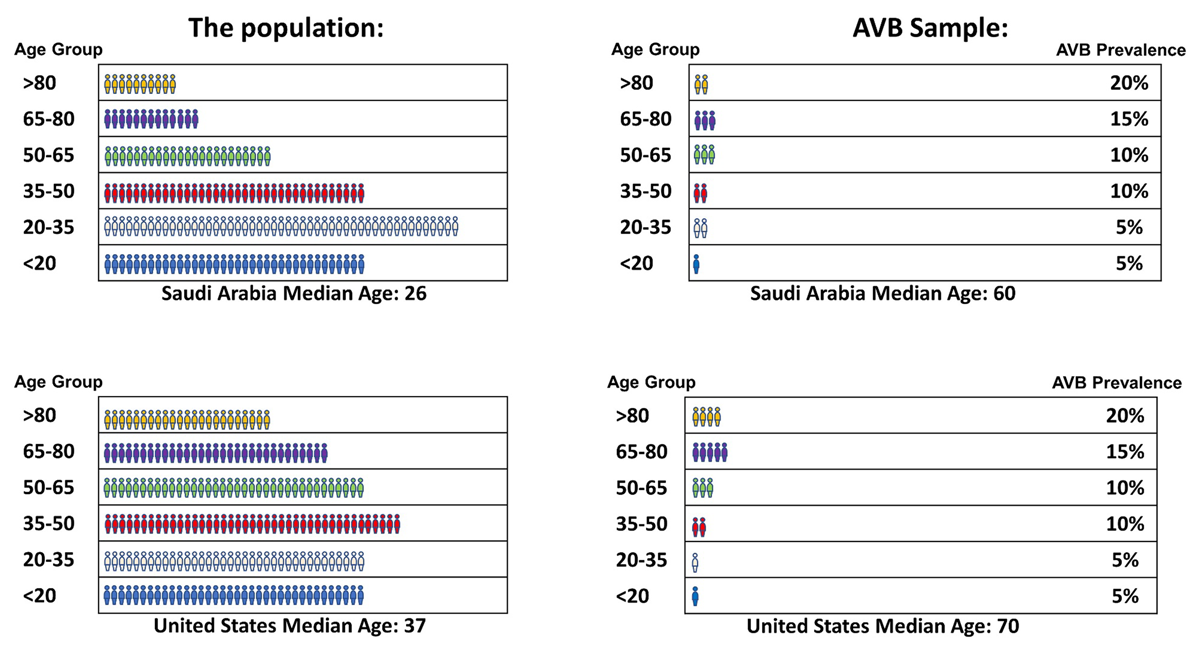Click the red 35-50 figures in United States population
The width and height of the screenshot is (1200, 648).
click(x=252, y=524)
